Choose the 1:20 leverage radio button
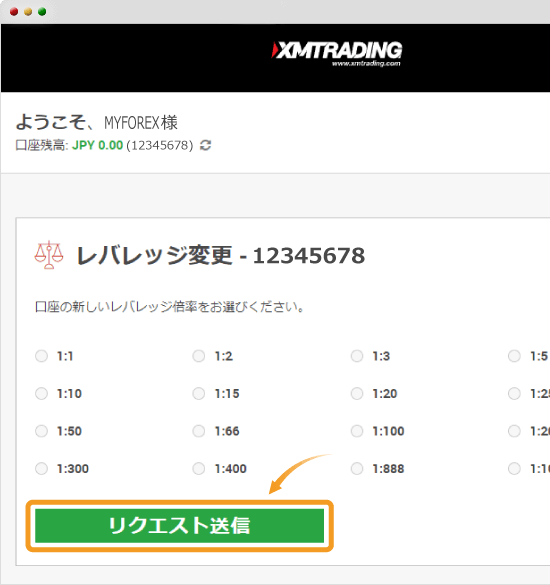 (357, 394)
